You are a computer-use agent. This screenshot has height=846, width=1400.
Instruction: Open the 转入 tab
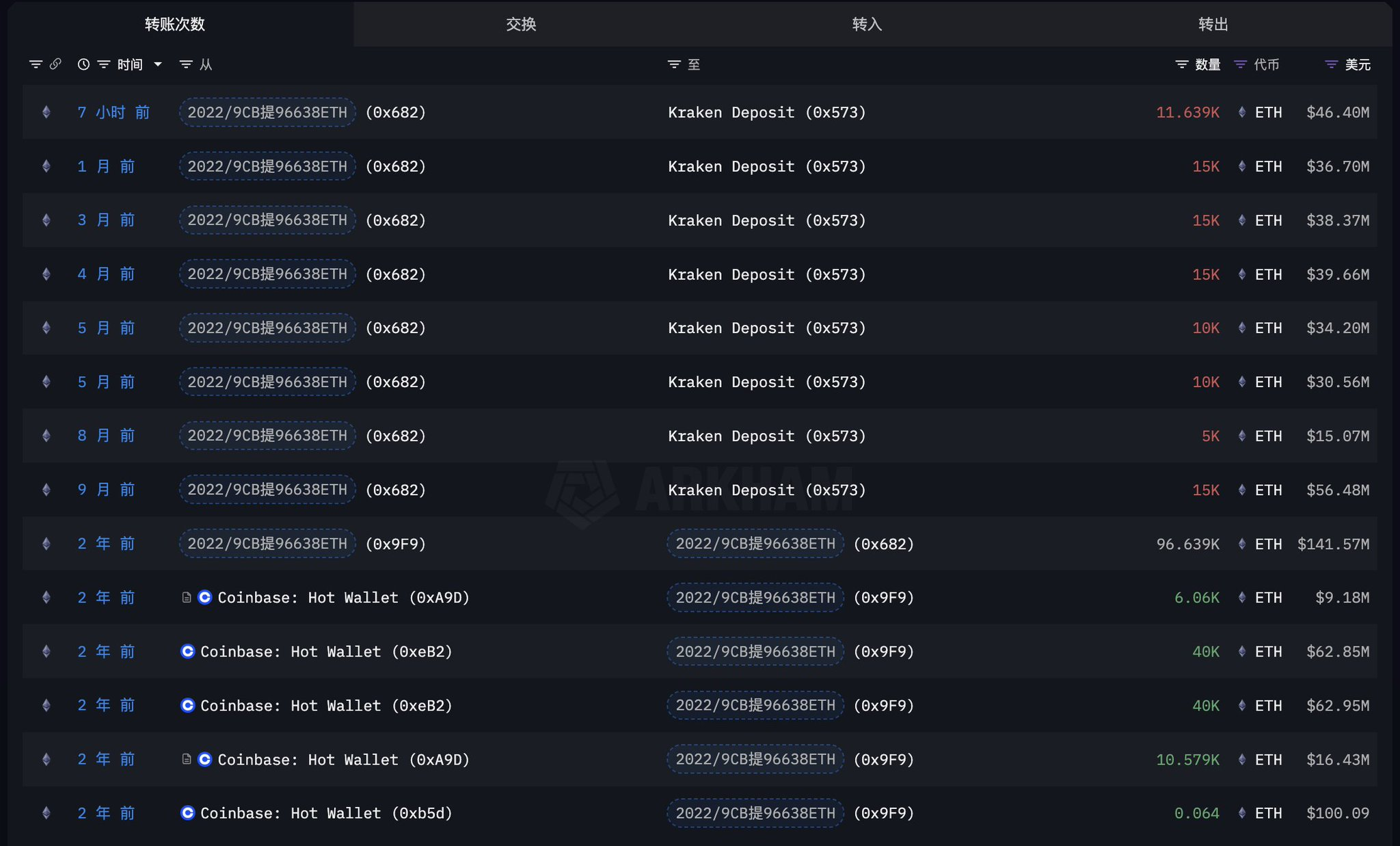(867, 25)
